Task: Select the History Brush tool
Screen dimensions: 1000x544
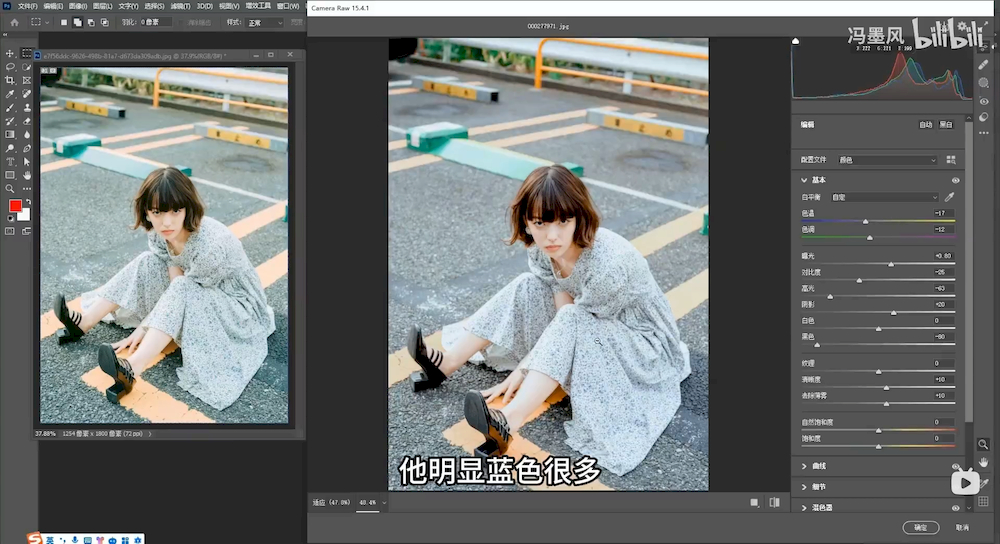Action: pos(10,121)
